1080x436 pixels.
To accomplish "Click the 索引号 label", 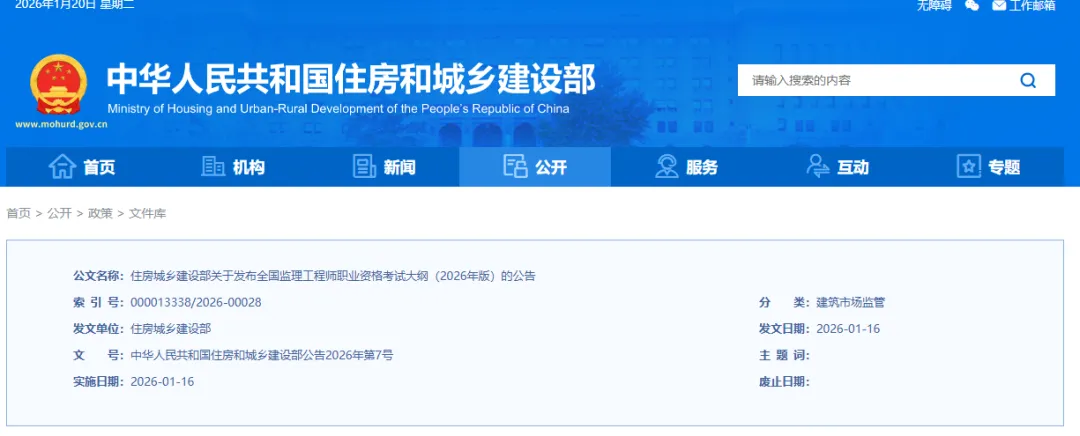I will coord(98,302).
